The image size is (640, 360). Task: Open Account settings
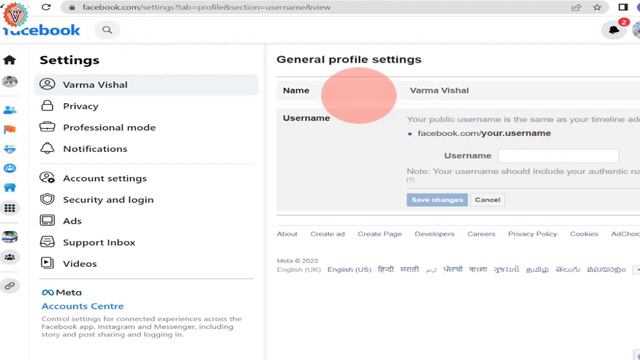pos(146,178)
